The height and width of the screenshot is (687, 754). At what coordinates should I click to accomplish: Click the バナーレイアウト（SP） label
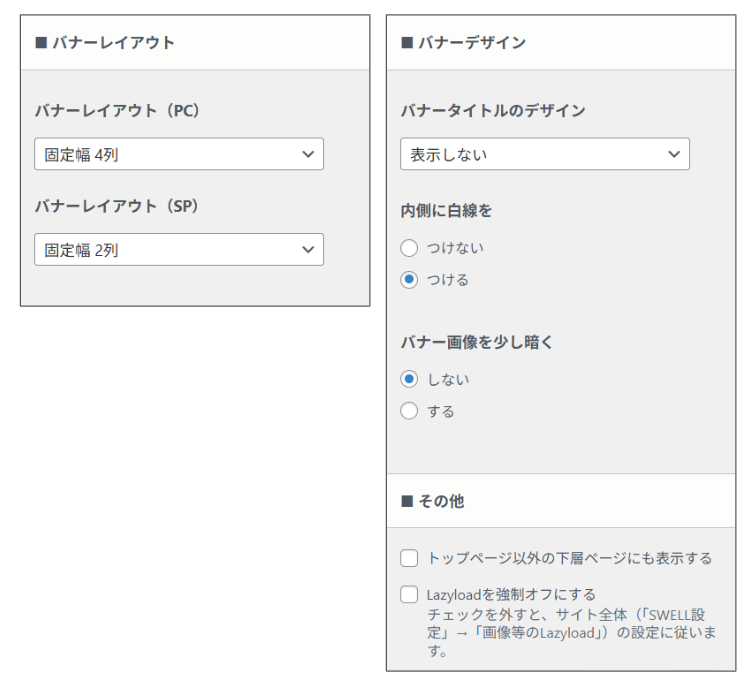tap(117, 206)
